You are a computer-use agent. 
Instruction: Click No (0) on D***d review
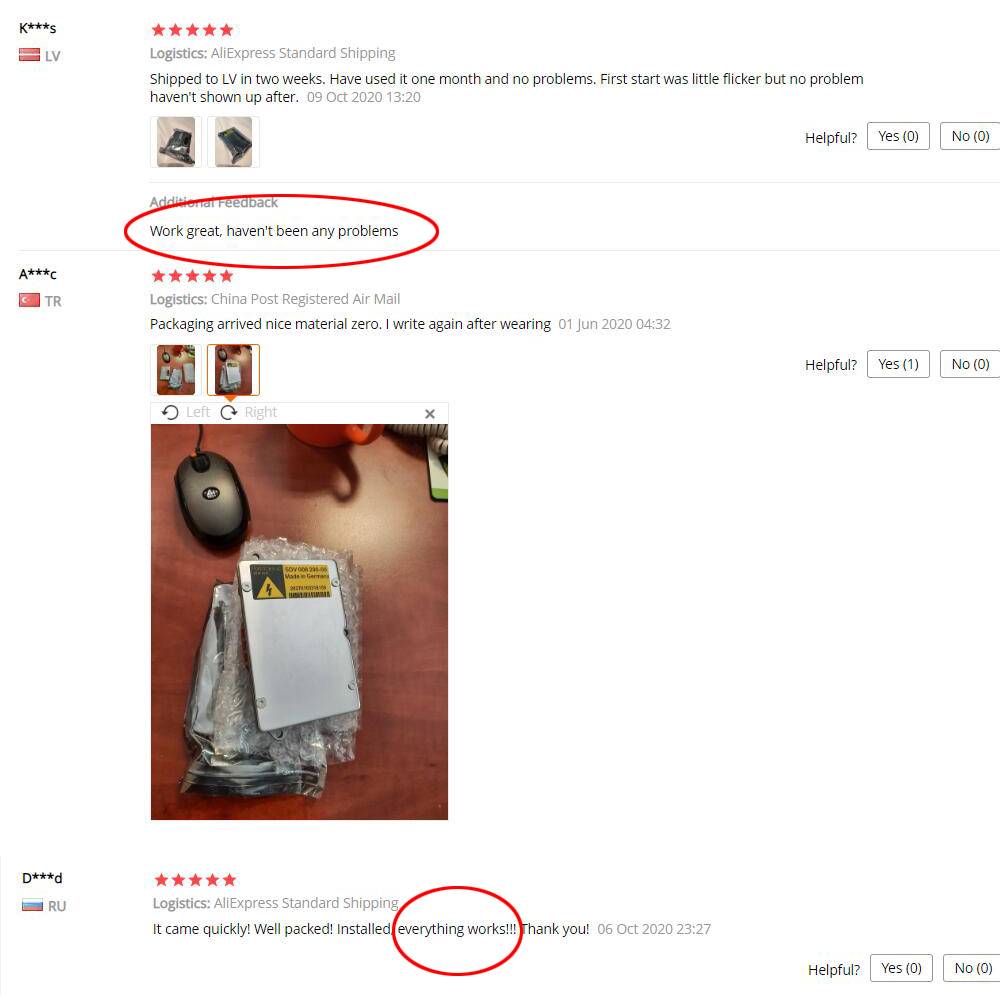pos(973,968)
